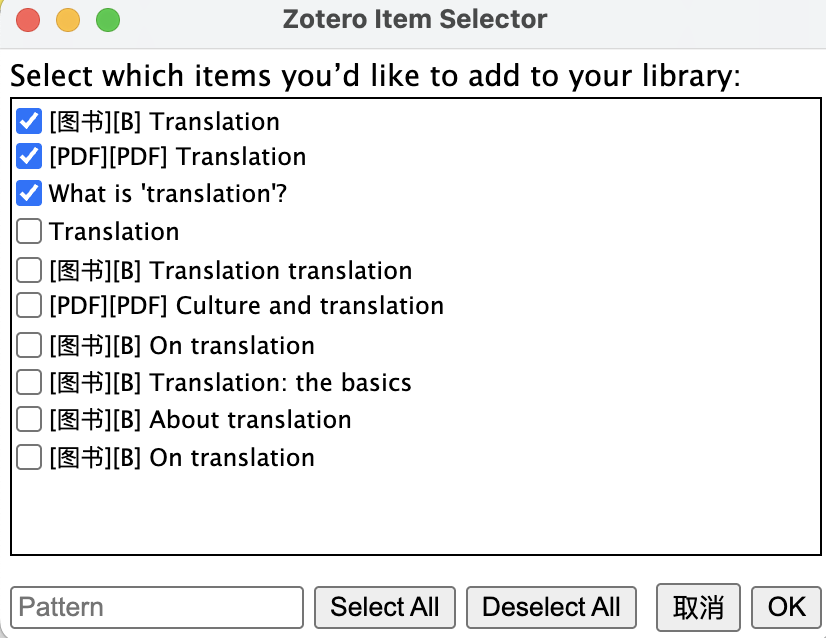Check the plain 'Translation' item checkbox
Screen dimensions: 826x638
coord(30,232)
